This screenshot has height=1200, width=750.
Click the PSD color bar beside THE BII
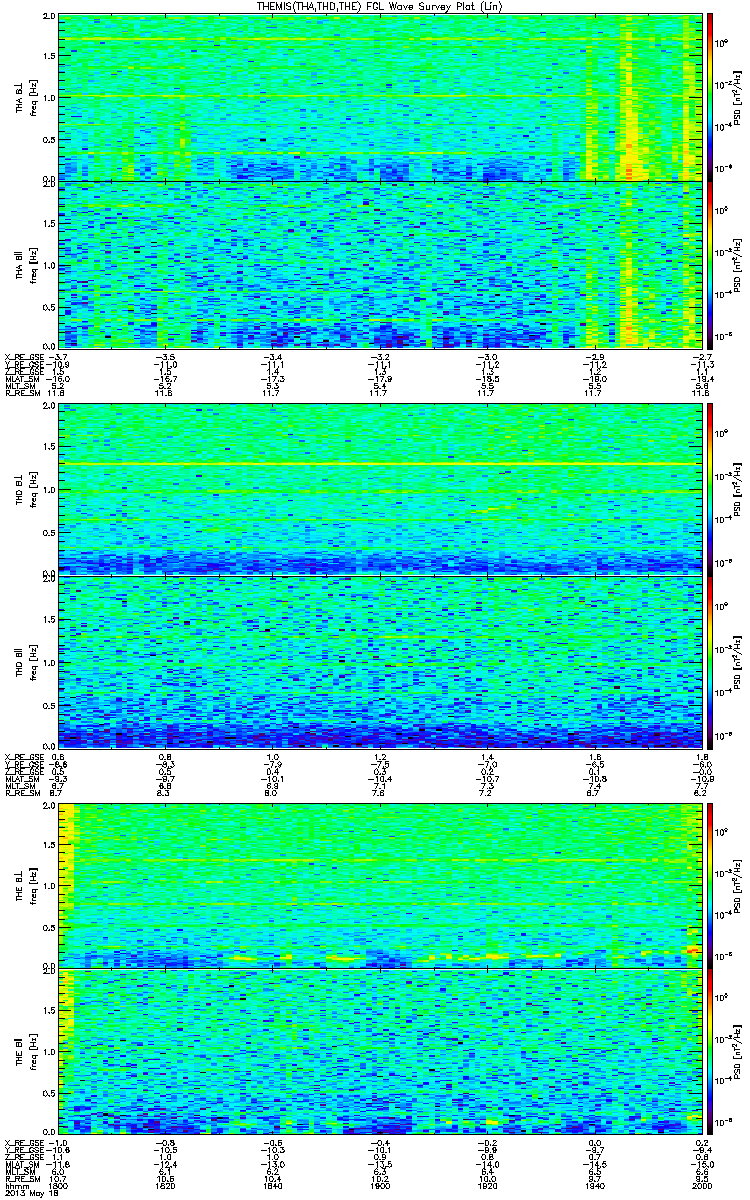[x=711, y=1052]
